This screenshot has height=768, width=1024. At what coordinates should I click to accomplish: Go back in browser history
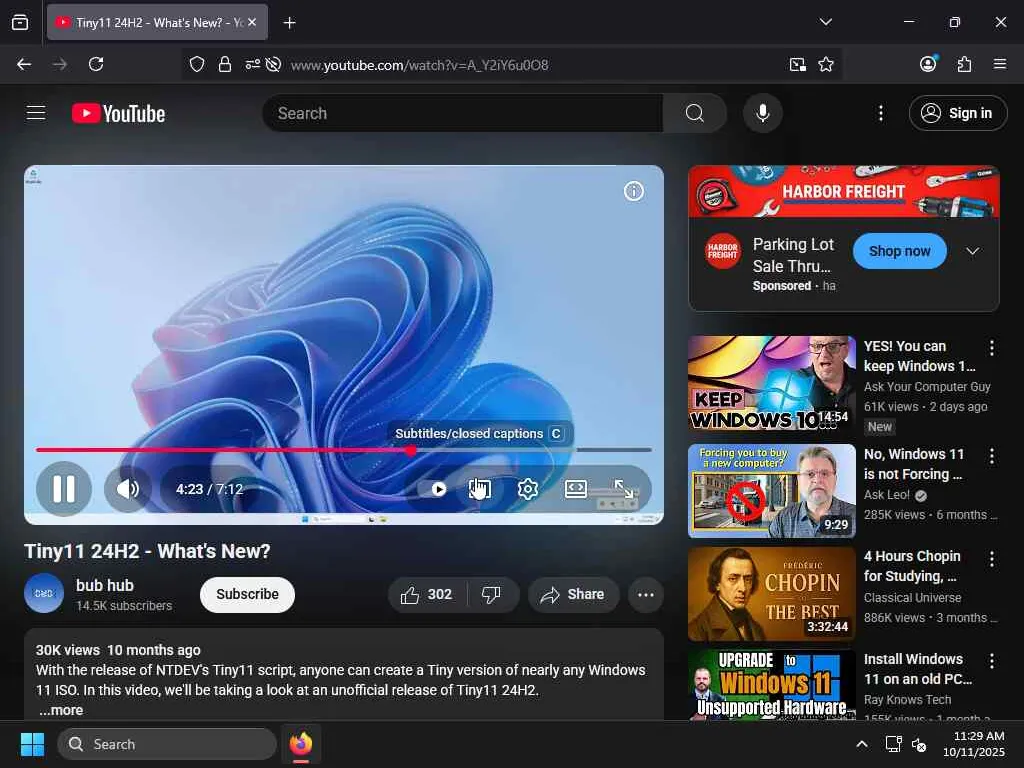(24, 64)
